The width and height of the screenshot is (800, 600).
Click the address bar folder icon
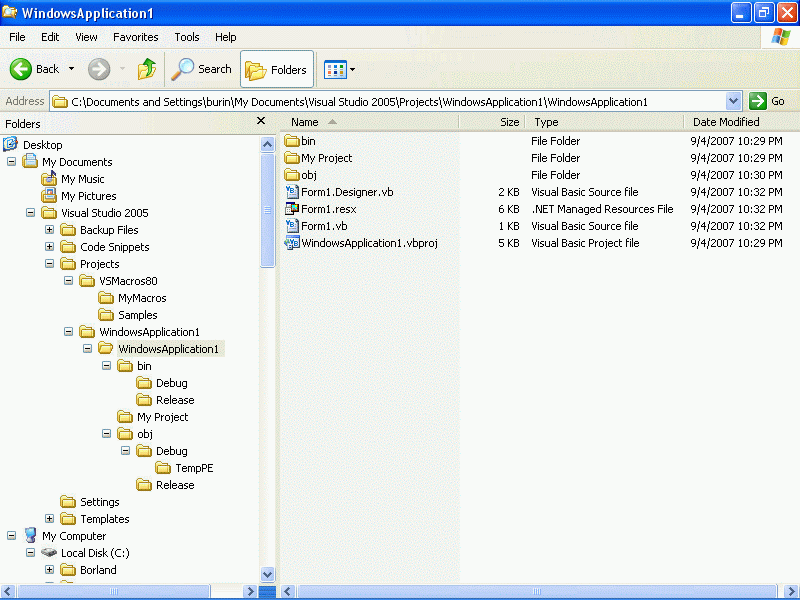tap(60, 102)
